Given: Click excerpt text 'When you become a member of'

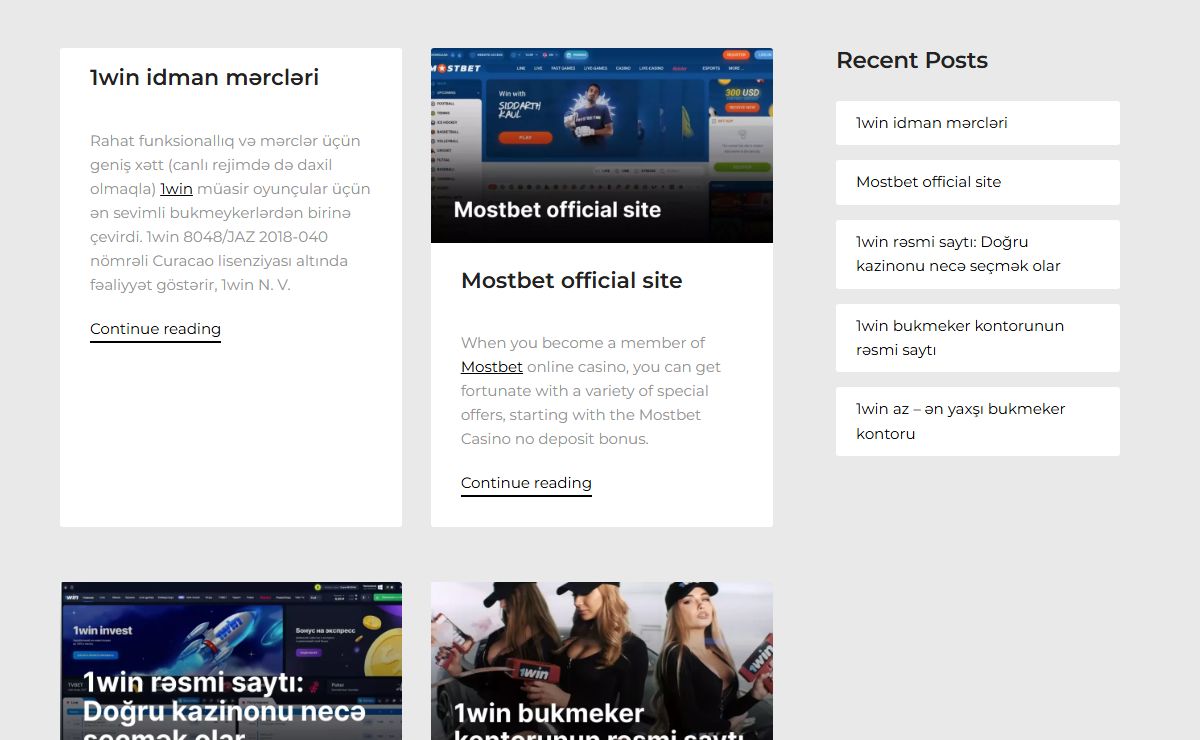Looking at the screenshot, I should click(583, 343).
